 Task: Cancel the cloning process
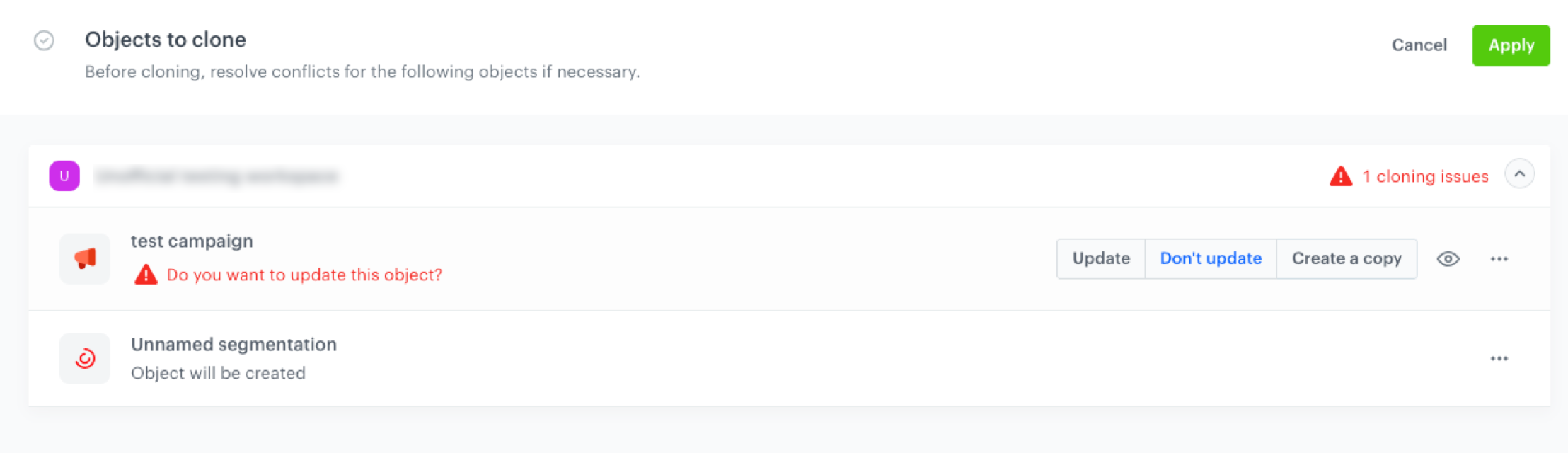(x=1419, y=45)
